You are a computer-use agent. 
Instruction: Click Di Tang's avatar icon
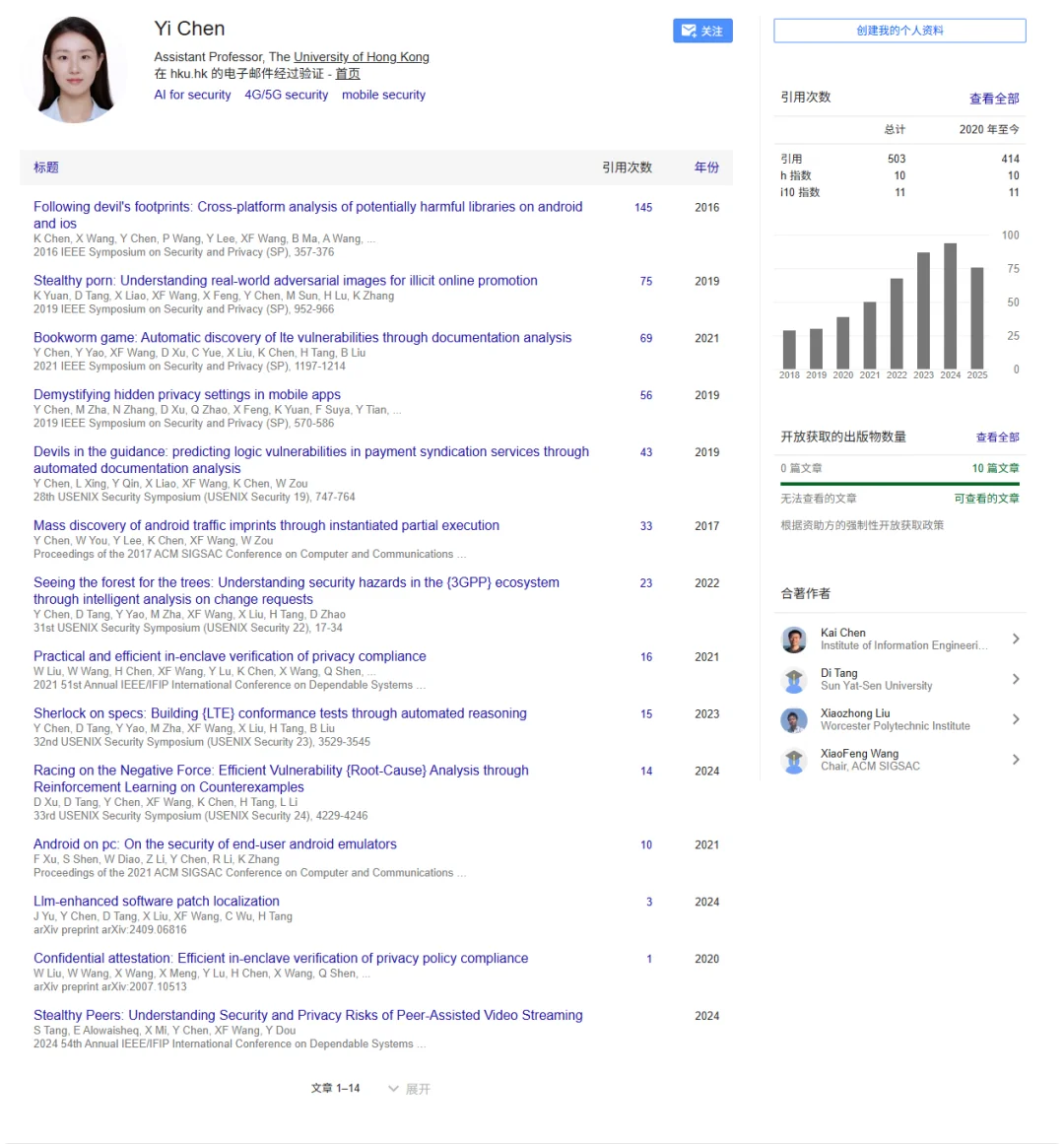[x=793, y=679]
